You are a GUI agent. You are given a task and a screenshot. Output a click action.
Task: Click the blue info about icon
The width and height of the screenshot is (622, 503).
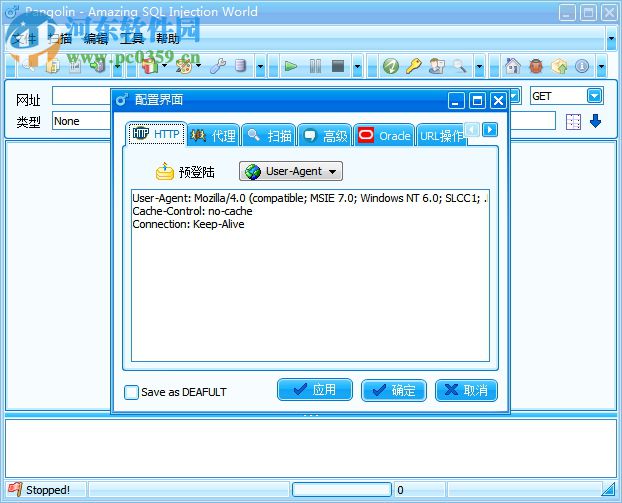582,66
